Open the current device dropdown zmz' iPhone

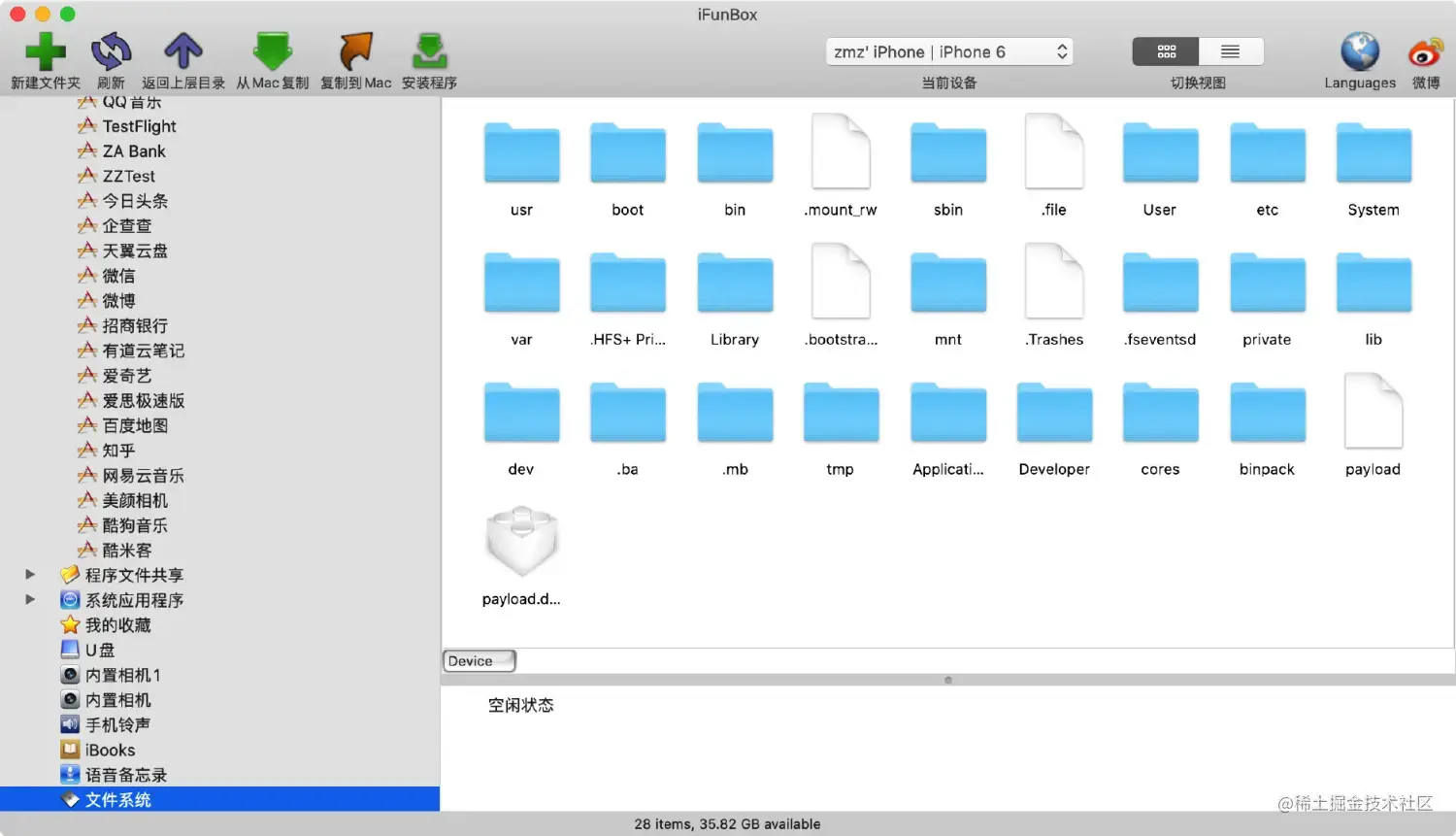pyautogui.click(x=949, y=51)
